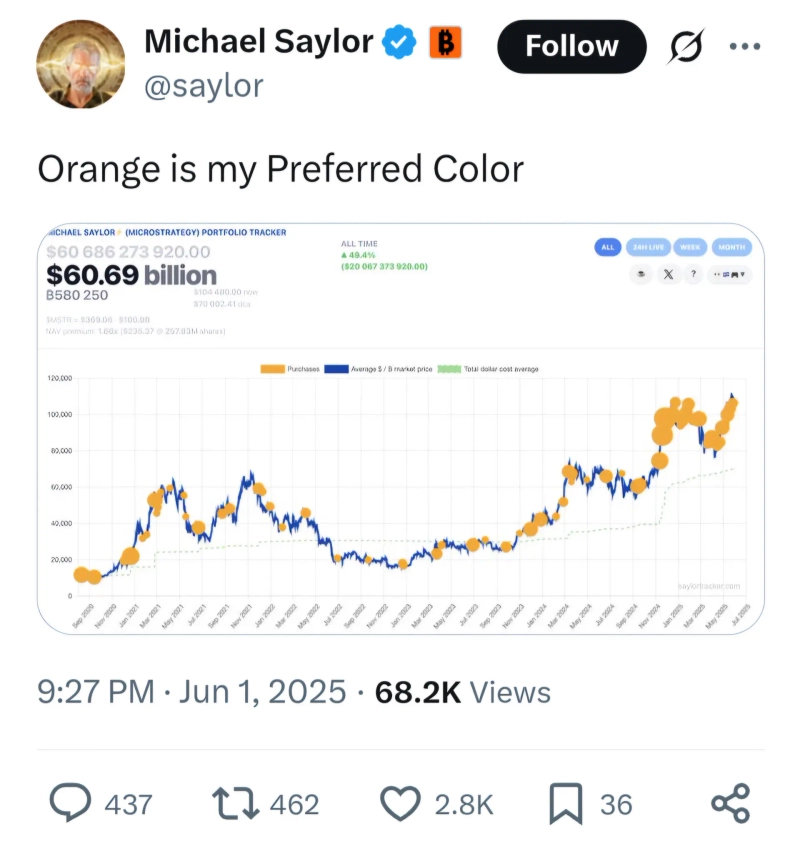Open Michael Saylor's profile avatar
Viewport: 800px width, 854px height.
point(81,63)
